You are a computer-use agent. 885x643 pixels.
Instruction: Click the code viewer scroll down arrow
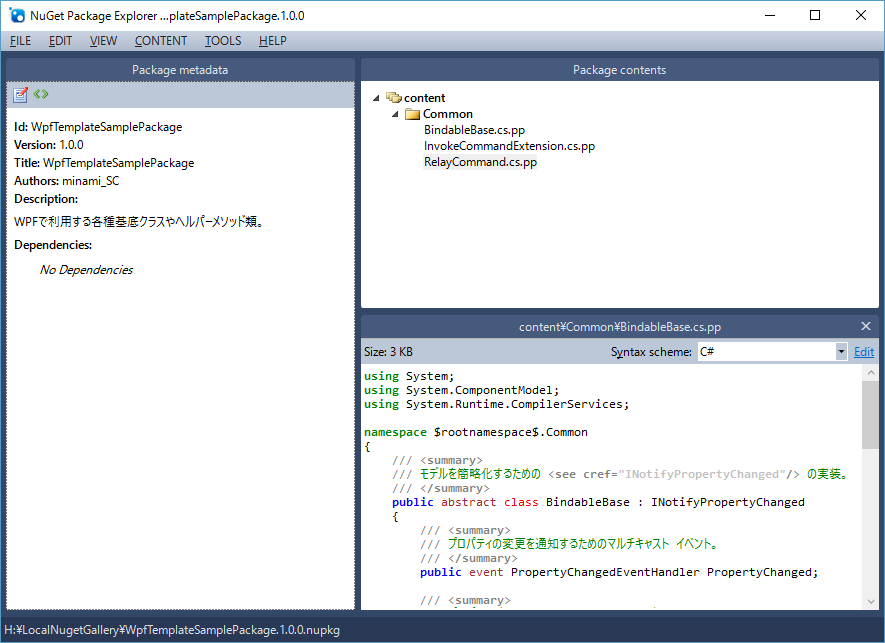[x=870, y=602]
